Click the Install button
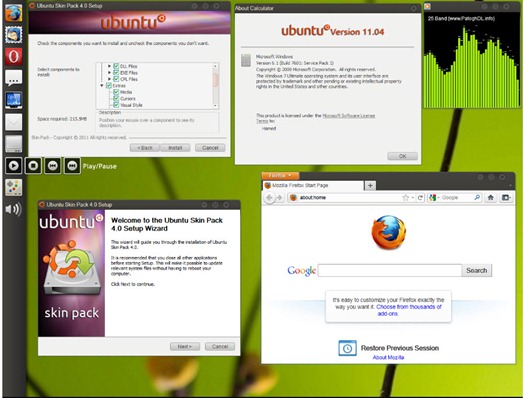Image resolution: width=524 pixels, height=398 pixels. point(175,148)
